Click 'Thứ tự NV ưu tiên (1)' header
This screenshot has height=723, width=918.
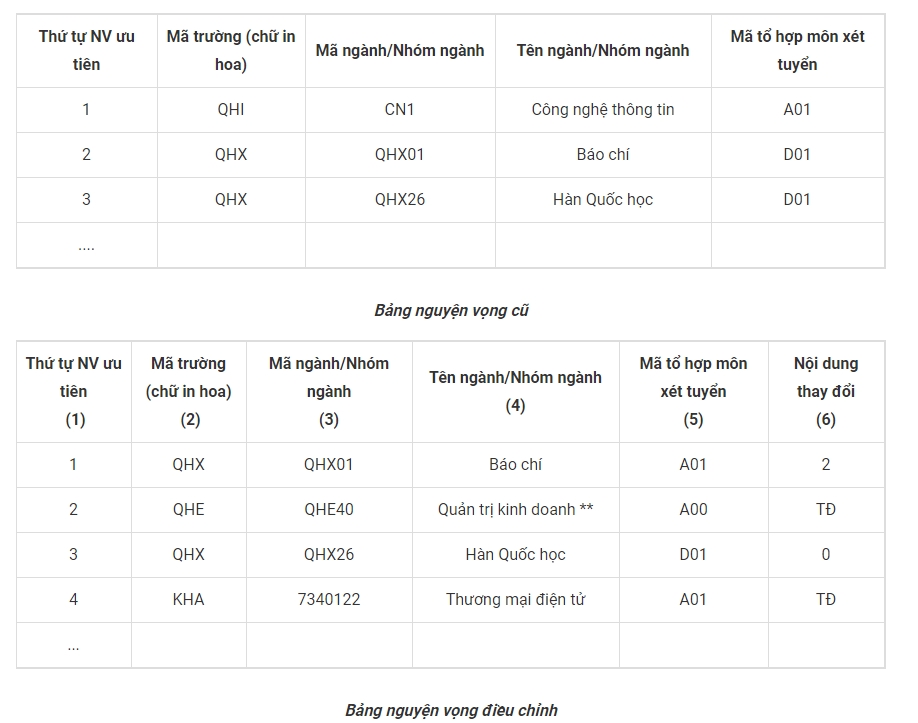(74, 392)
